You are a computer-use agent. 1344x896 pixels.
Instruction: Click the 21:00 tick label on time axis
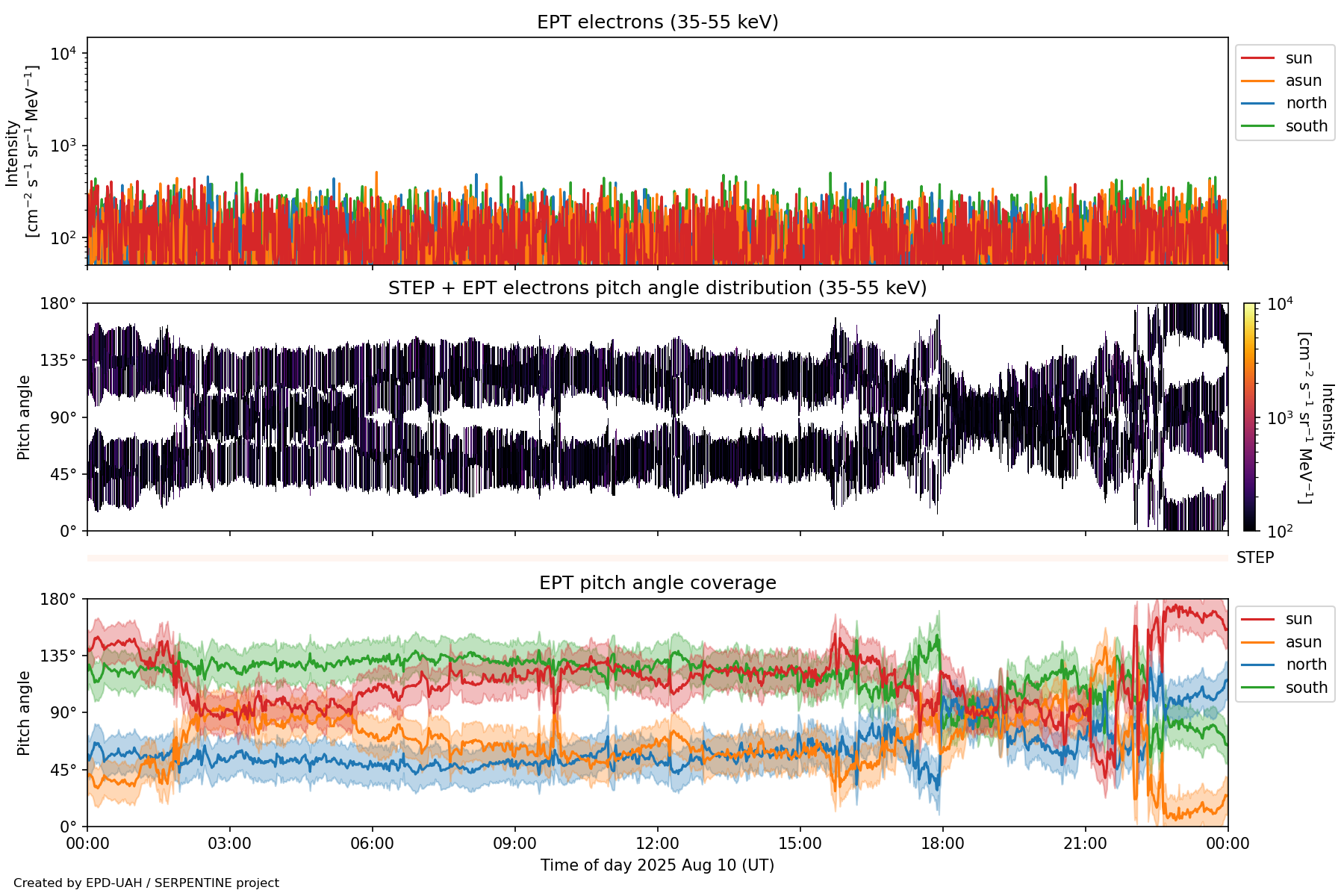(1085, 844)
